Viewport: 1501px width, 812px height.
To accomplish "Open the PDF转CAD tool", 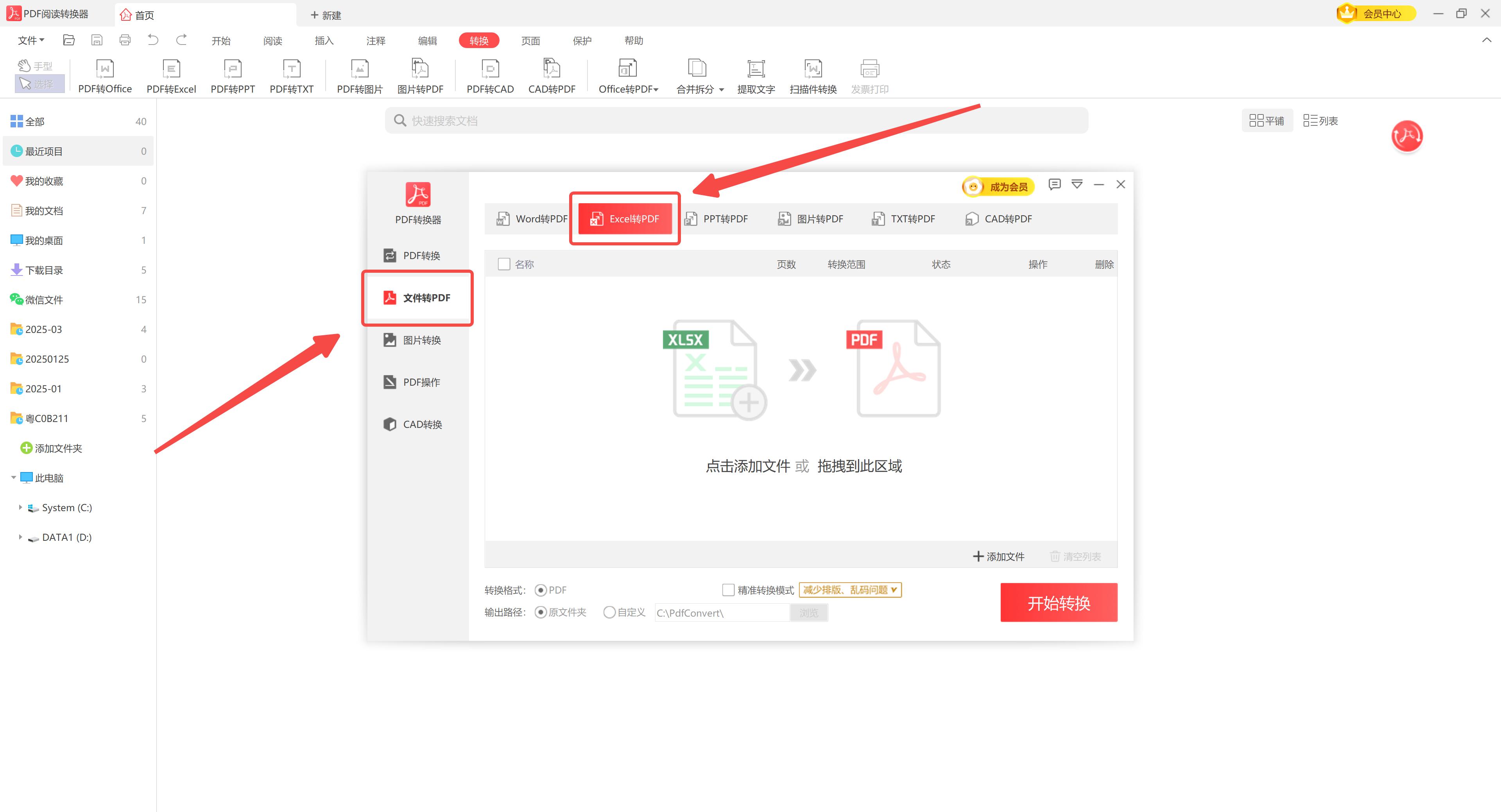I will (490, 76).
